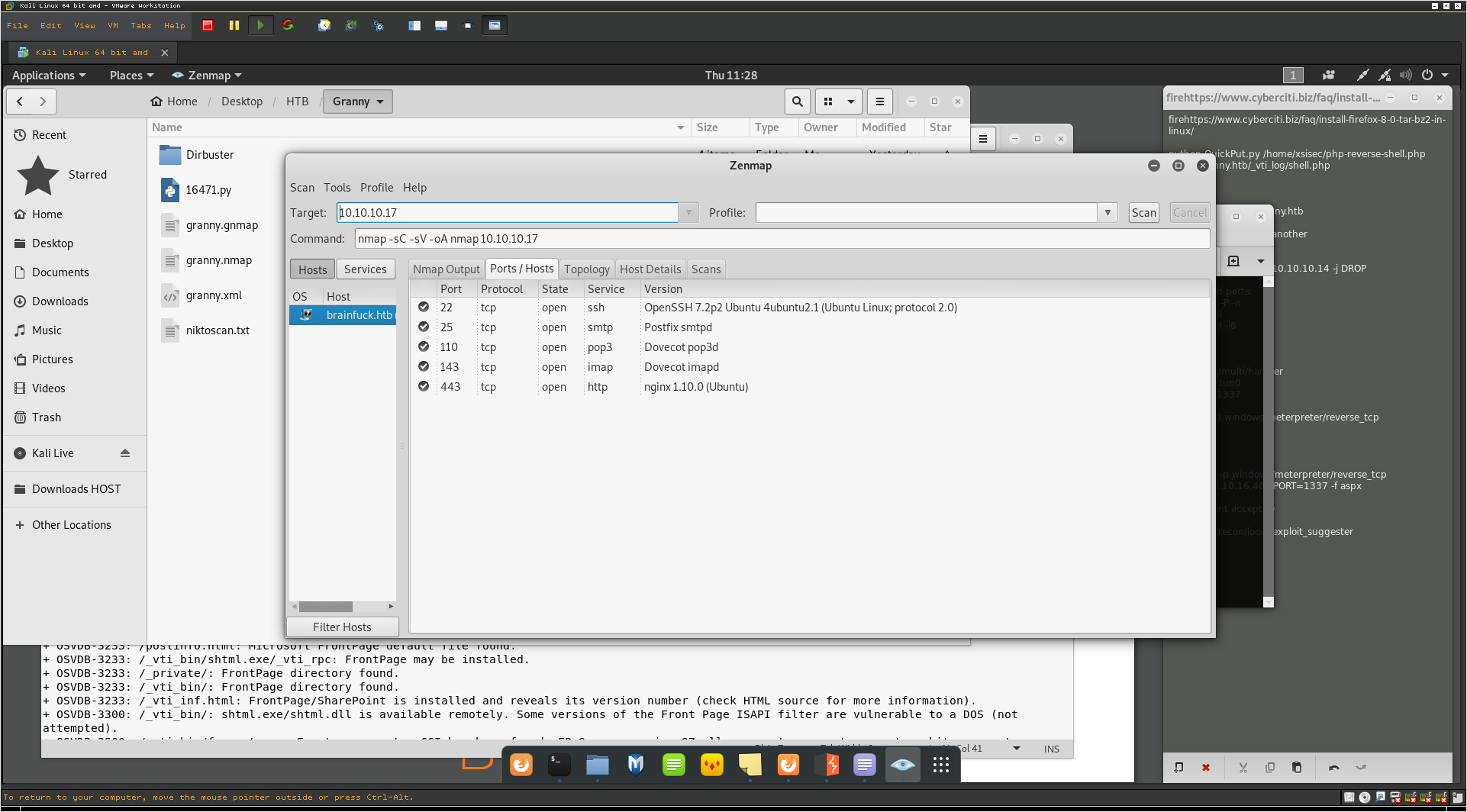
Task: Switch to the Scans tab
Action: pyautogui.click(x=706, y=269)
